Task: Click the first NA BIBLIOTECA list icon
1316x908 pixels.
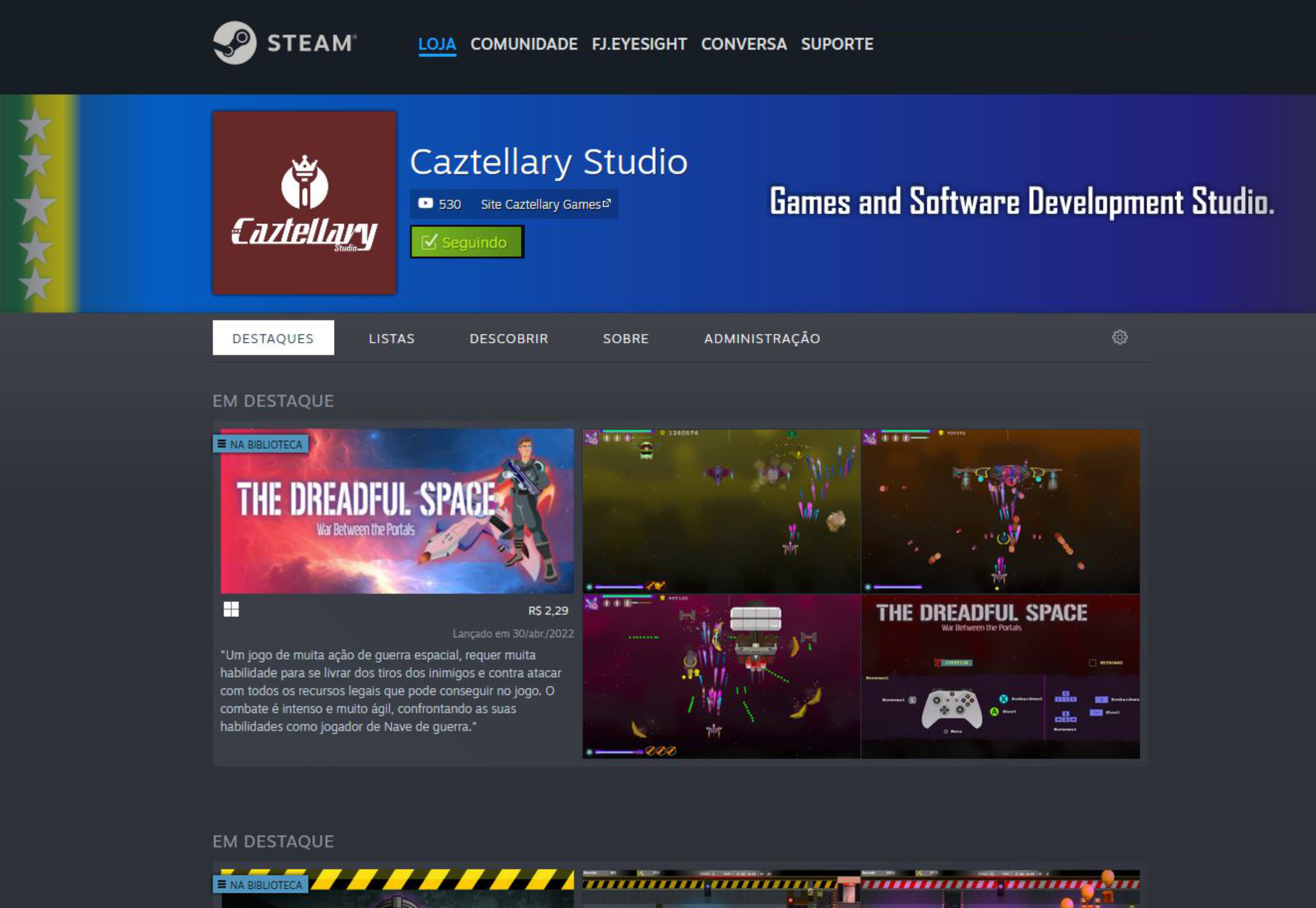Action: [x=222, y=444]
